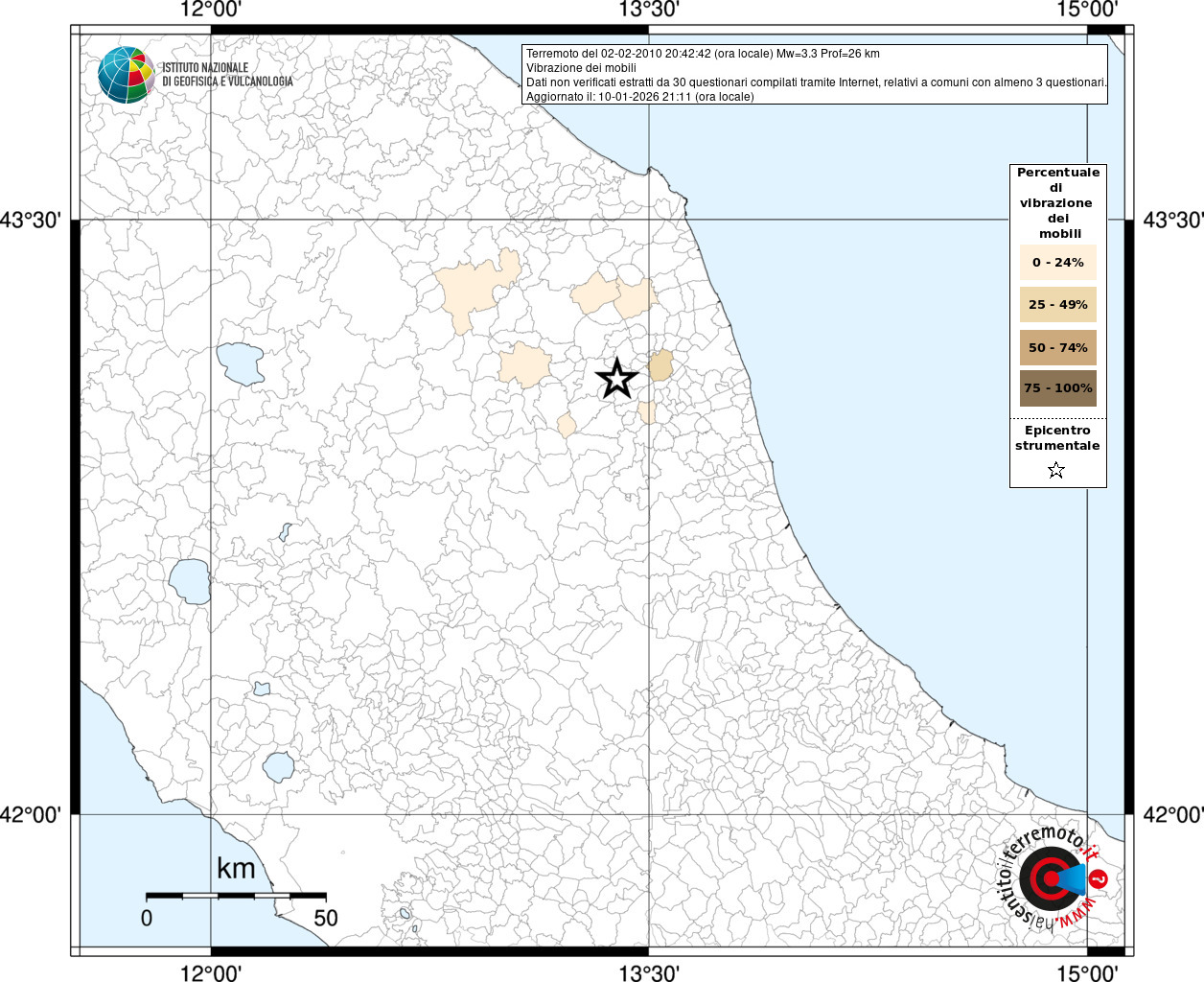Click the darker tan municipality east of the epicenter
The height and width of the screenshot is (982, 1204).
pos(660,365)
